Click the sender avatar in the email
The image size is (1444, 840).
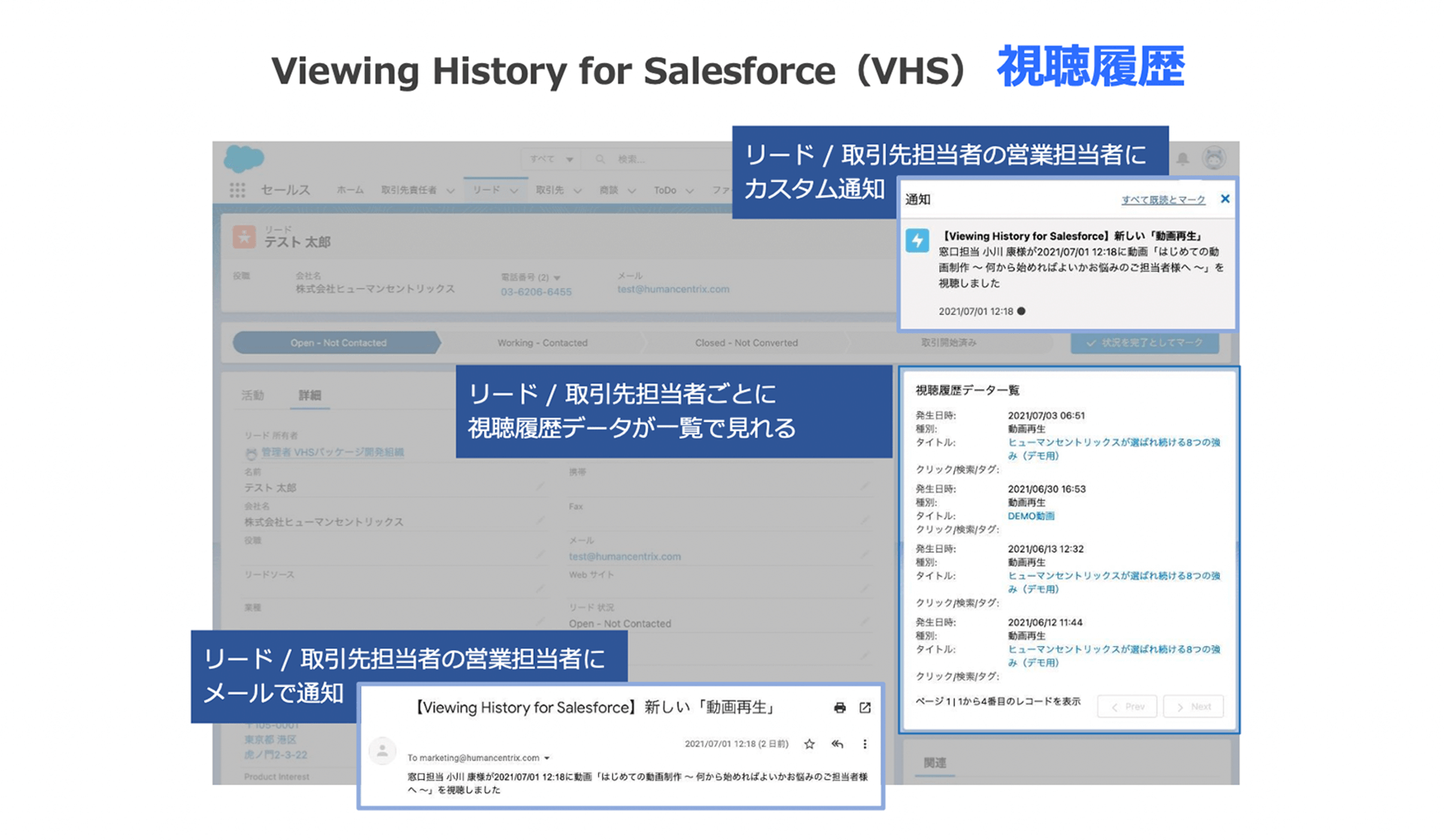382,751
